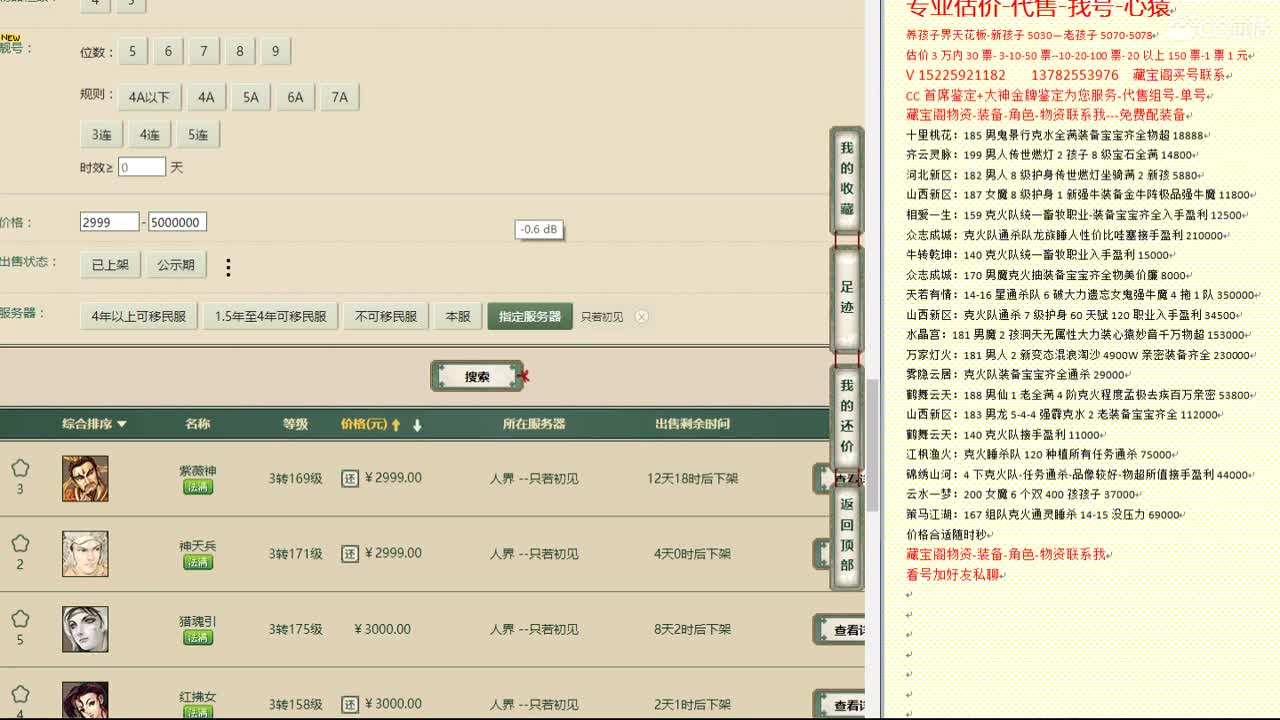Open 足迹 side panel tab
This screenshot has height=720, width=1280.
tap(847, 297)
